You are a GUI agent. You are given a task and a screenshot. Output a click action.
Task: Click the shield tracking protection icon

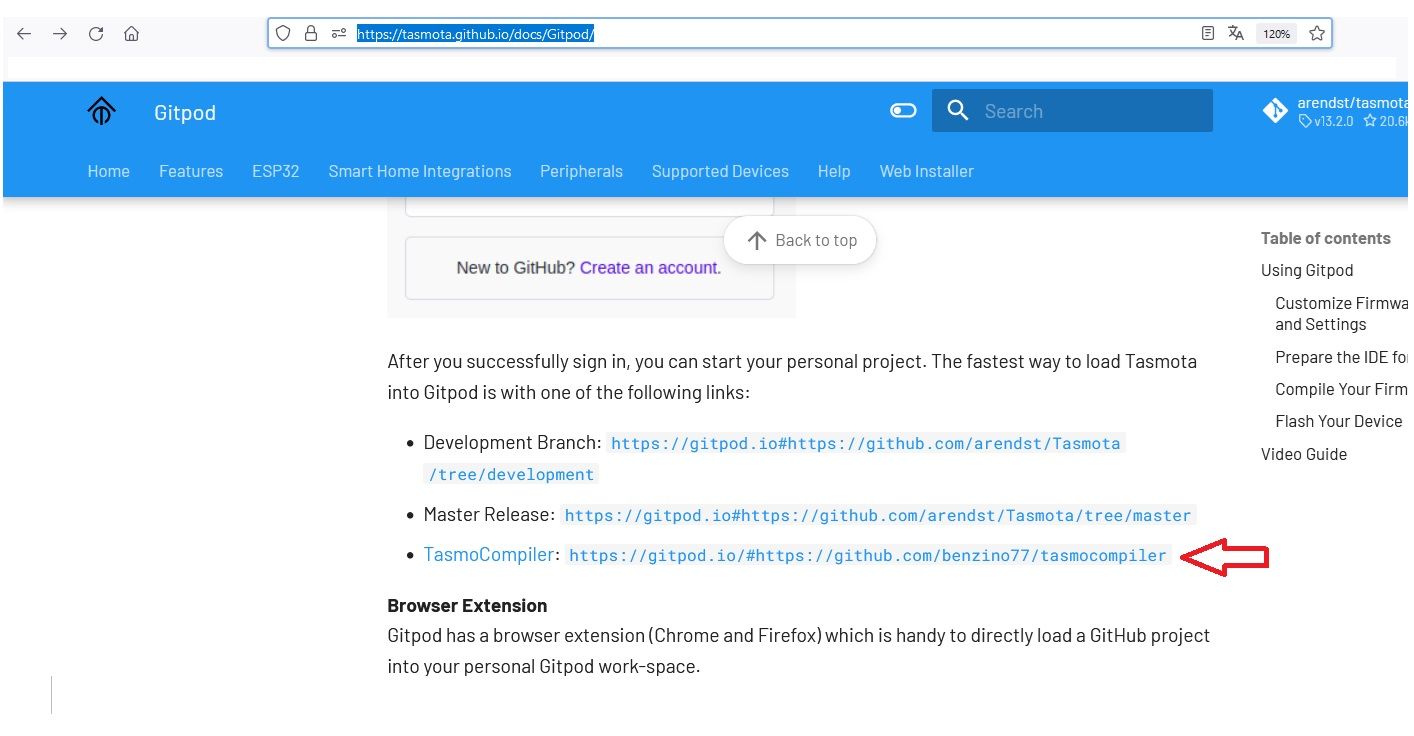283,33
